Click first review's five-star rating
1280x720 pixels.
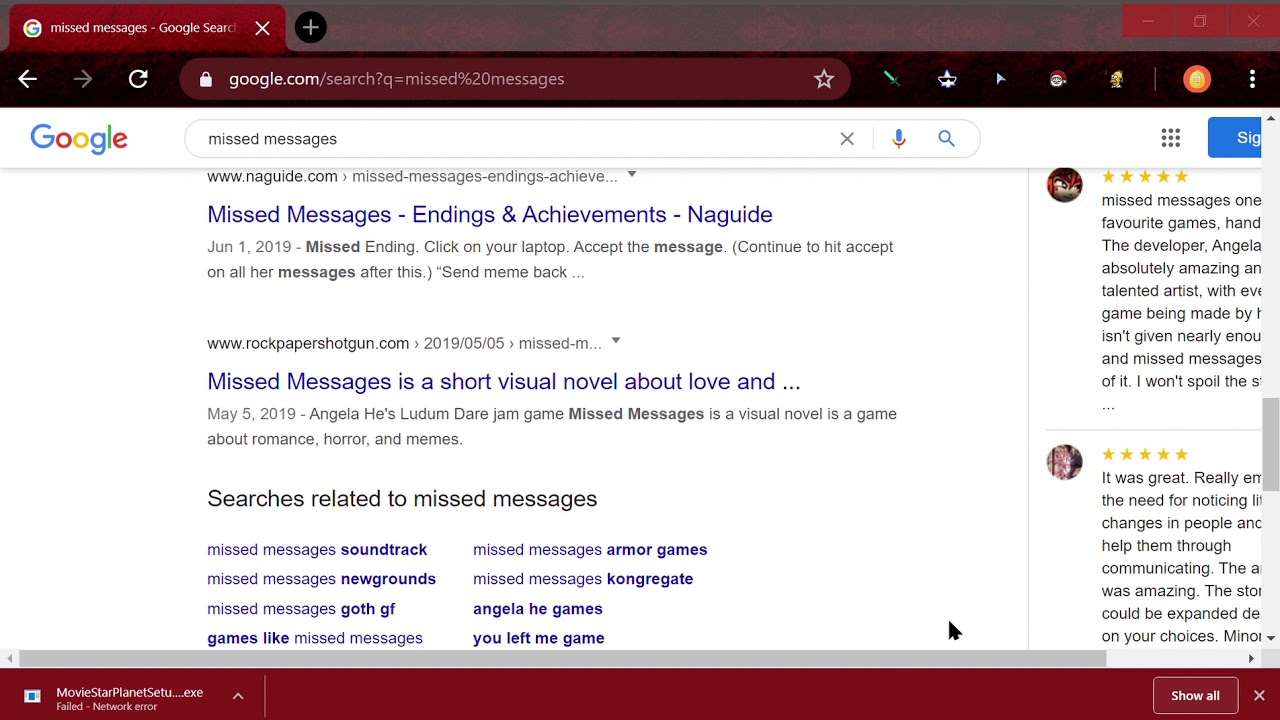1145,177
